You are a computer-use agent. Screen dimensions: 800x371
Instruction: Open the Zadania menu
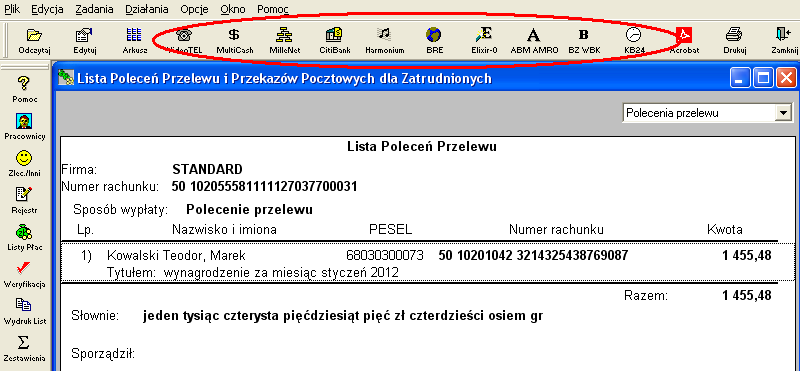tap(94, 9)
